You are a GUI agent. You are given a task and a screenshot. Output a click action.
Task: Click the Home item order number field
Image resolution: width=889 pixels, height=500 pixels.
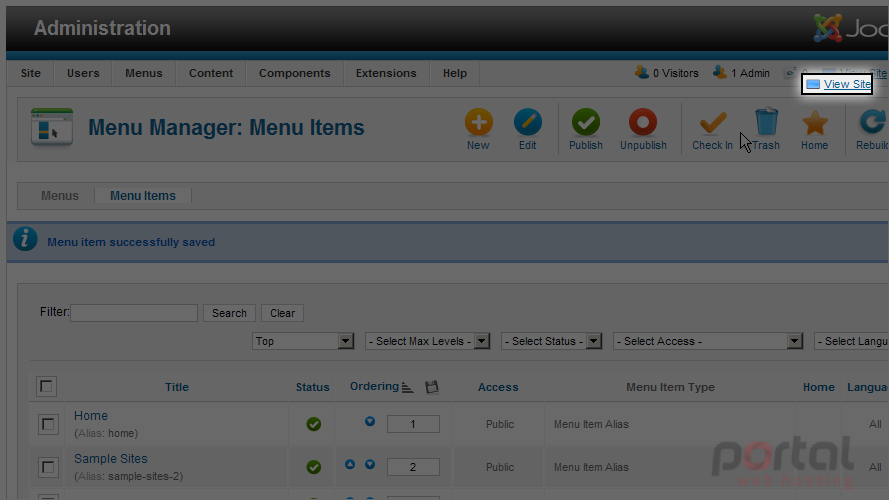413,424
